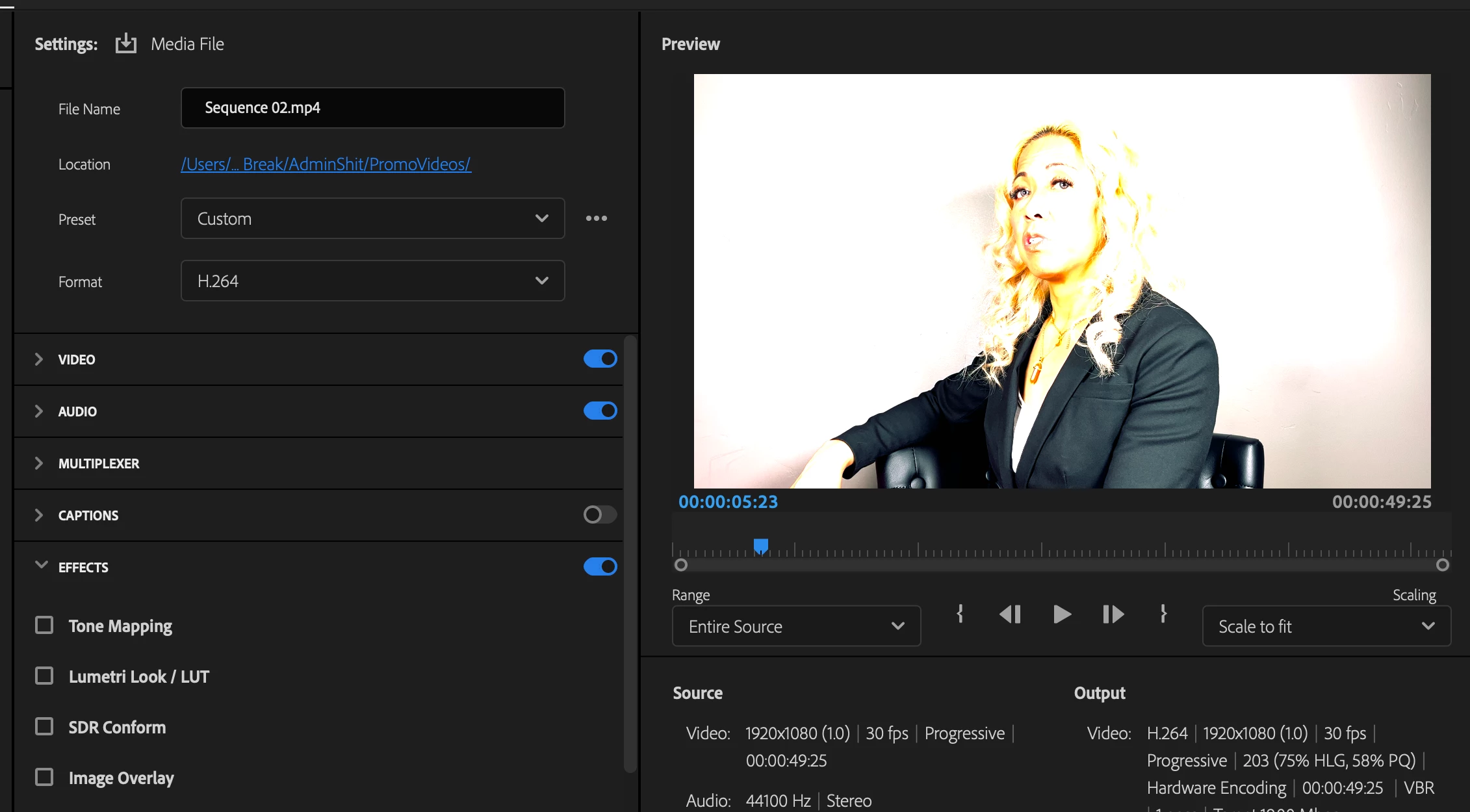
Task: Play the export preview
Action: pyautogui.click(x=1061, y=614)
